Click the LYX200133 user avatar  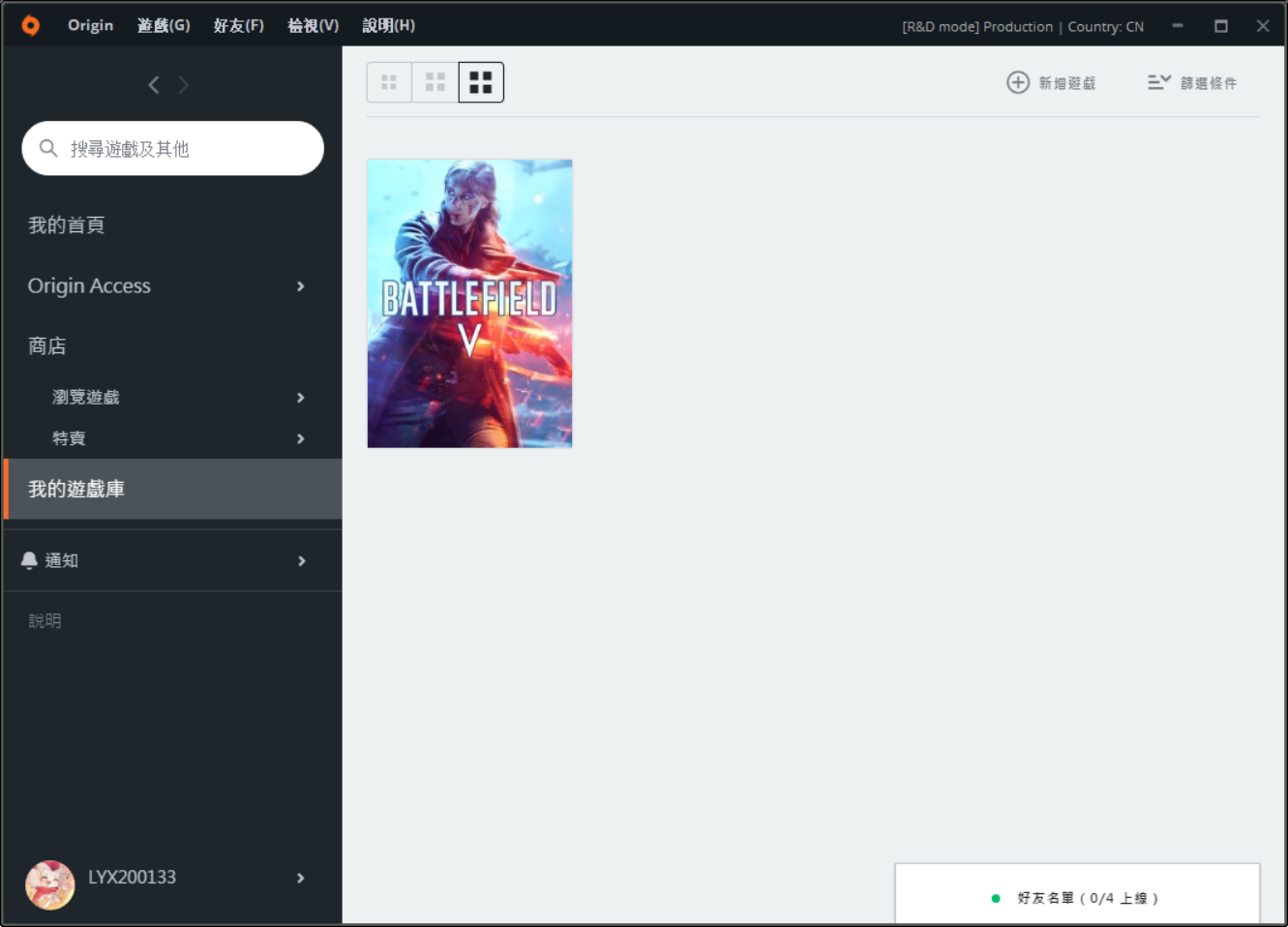(50, 884)
